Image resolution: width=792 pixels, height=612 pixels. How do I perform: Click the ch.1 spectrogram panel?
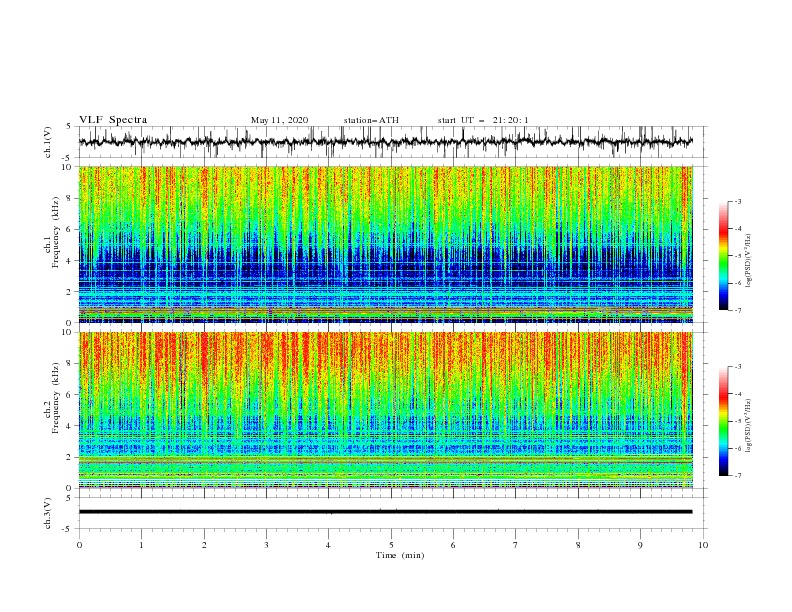[385, 244]
